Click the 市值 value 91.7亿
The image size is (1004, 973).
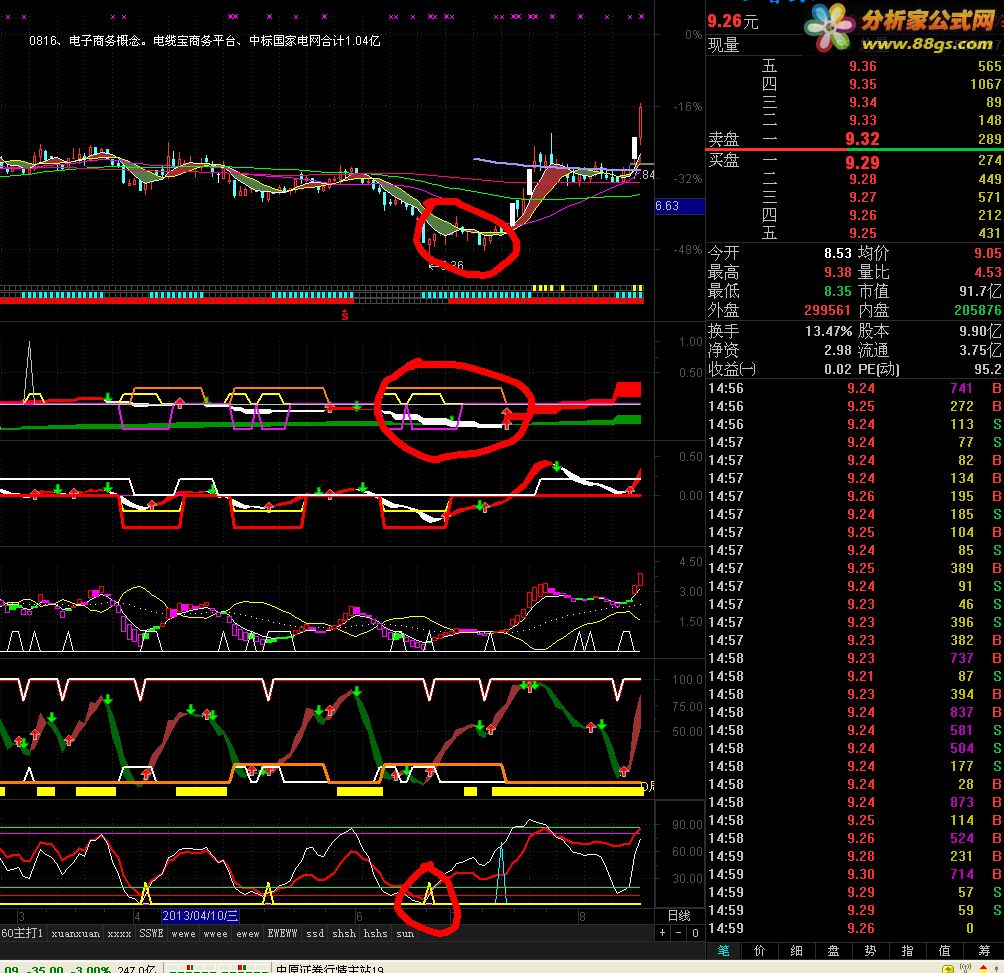tap(980, 291)
